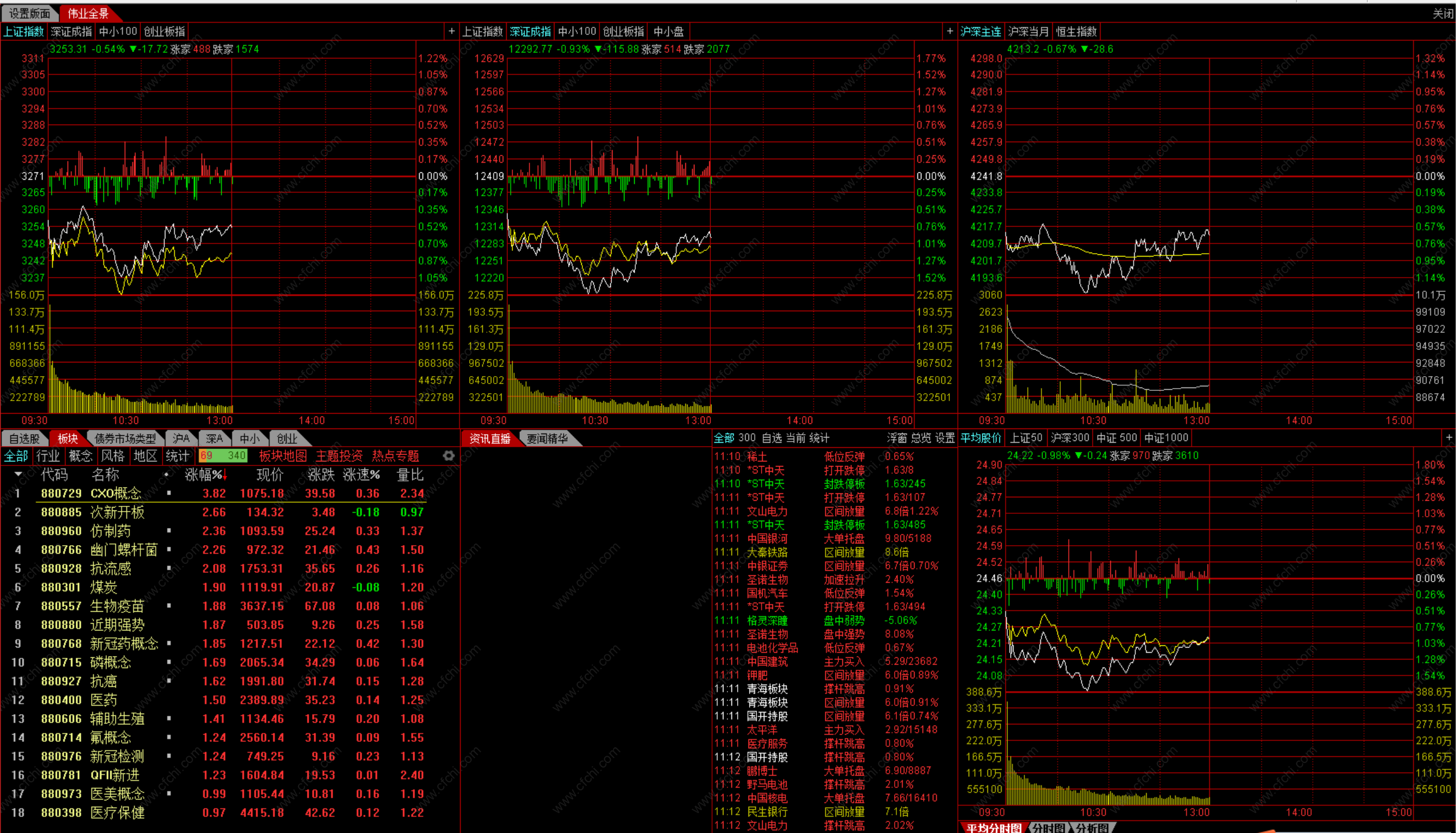Switch to the 恒生指数 tab
Screen dimensions: 1456x833
click(1076, 31)
